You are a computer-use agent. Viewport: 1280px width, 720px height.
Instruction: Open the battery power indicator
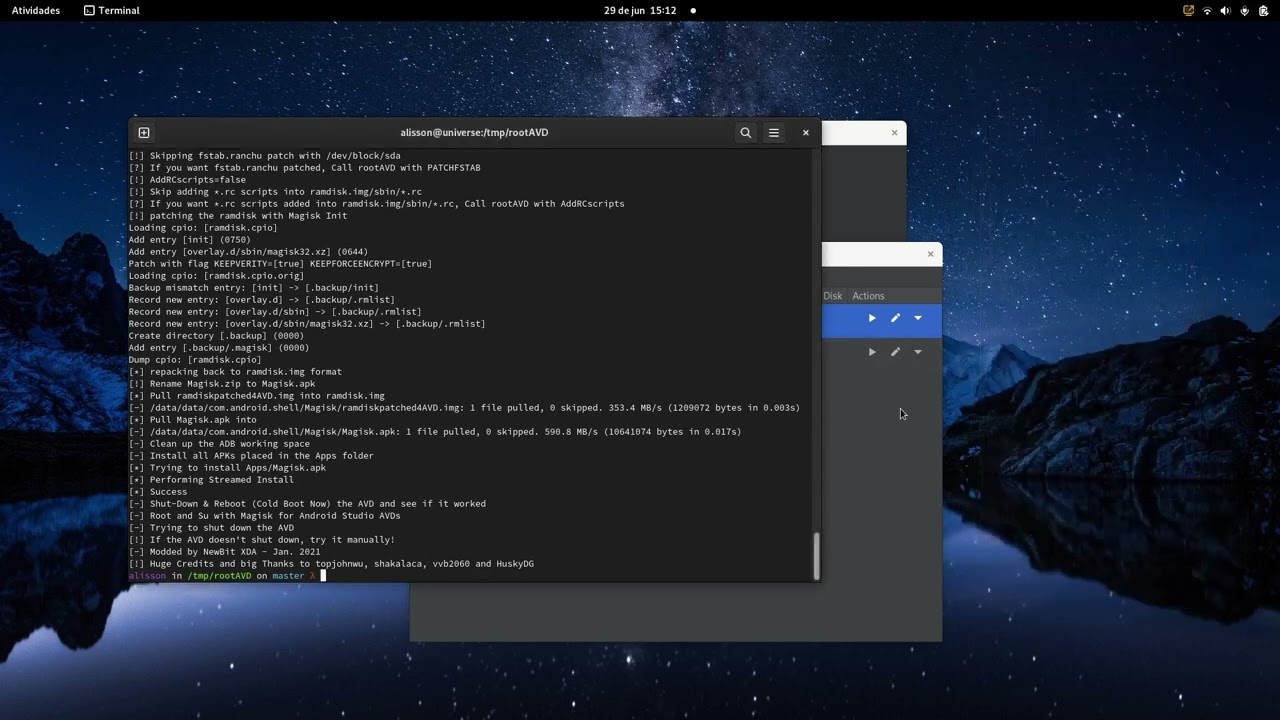pyautogui.click(x=1263, y=10)
